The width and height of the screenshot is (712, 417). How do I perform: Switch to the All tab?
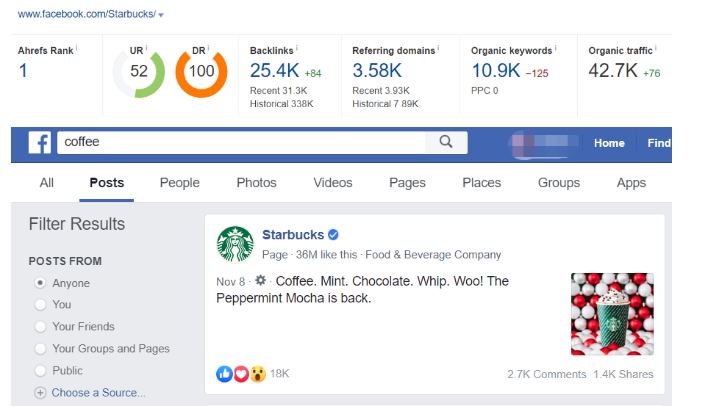coord(46,183)
